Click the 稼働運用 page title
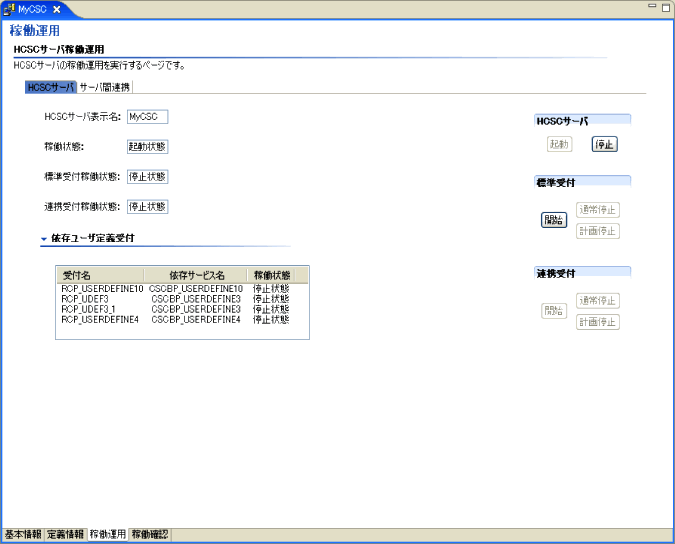 coord(34,31)
